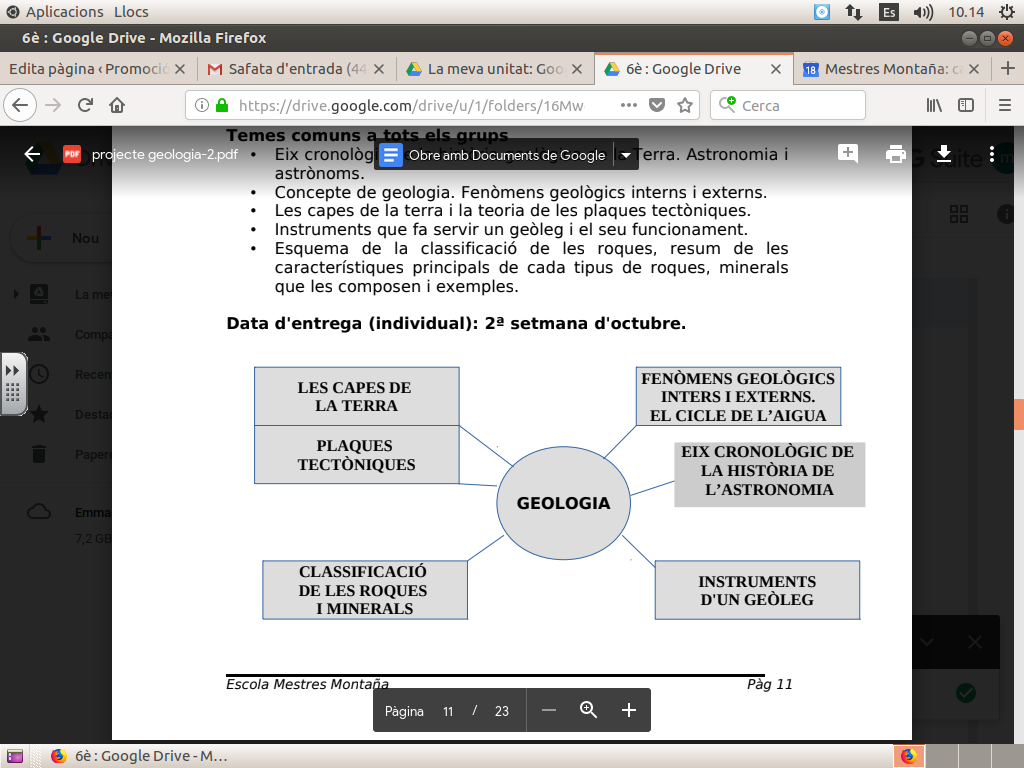
Task: Expand the open-with options dropdown arrow
Action: 626,155
